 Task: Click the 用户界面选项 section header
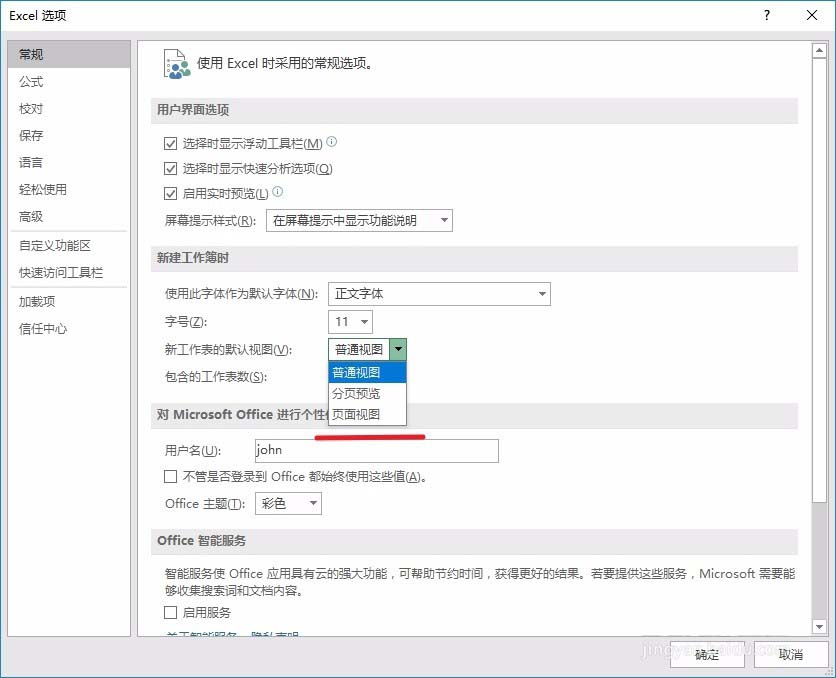coord(474,110)
